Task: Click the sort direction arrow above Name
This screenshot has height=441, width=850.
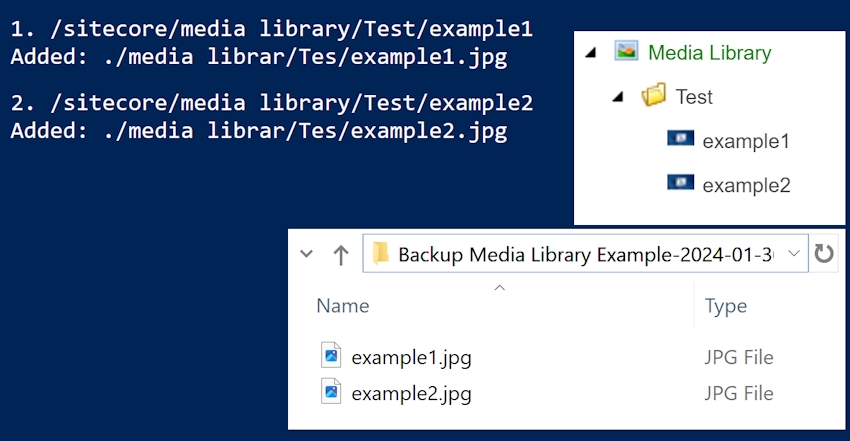Action: [500, 288]
